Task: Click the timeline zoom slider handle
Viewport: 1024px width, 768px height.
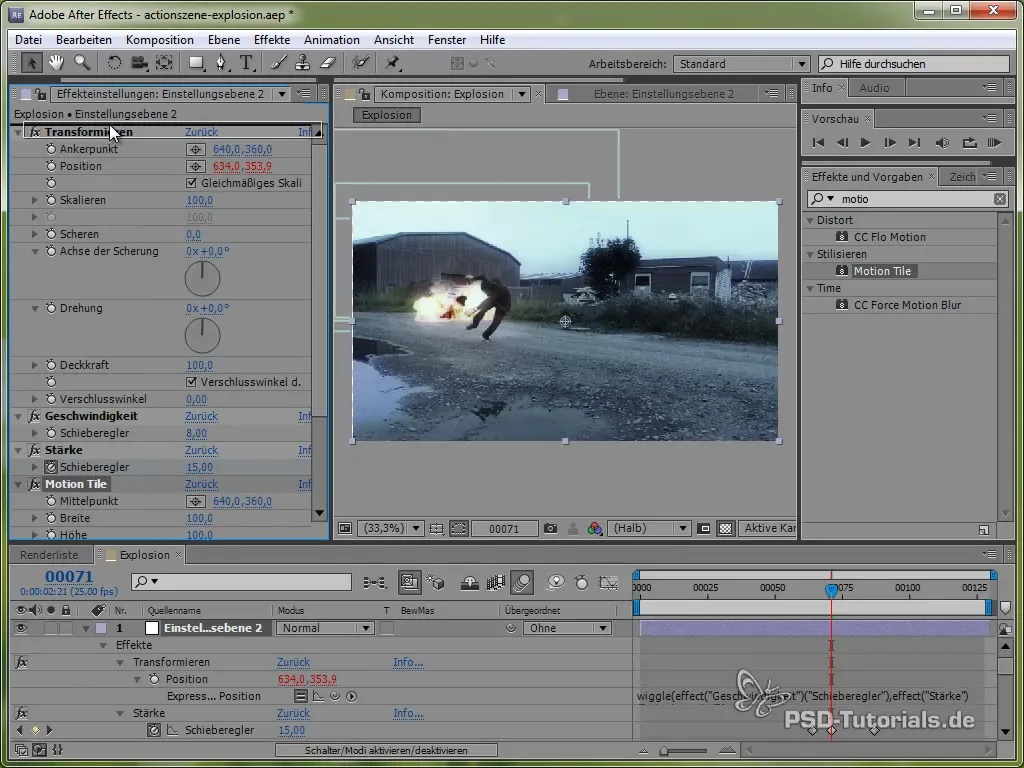Action: (664, 751)
